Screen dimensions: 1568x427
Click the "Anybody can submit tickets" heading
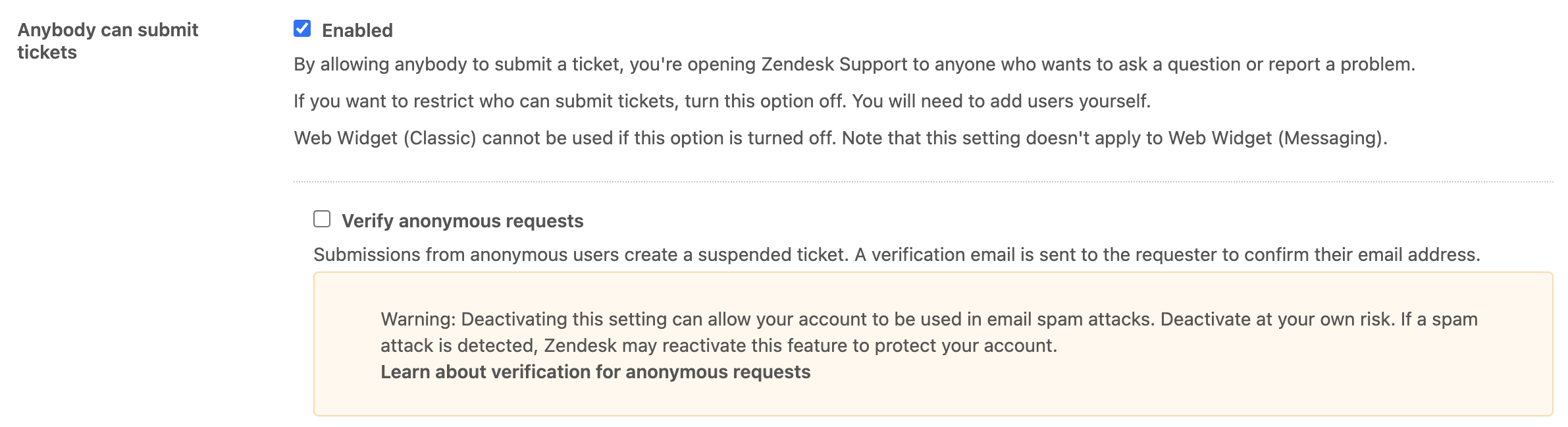[x=107, y=40]
